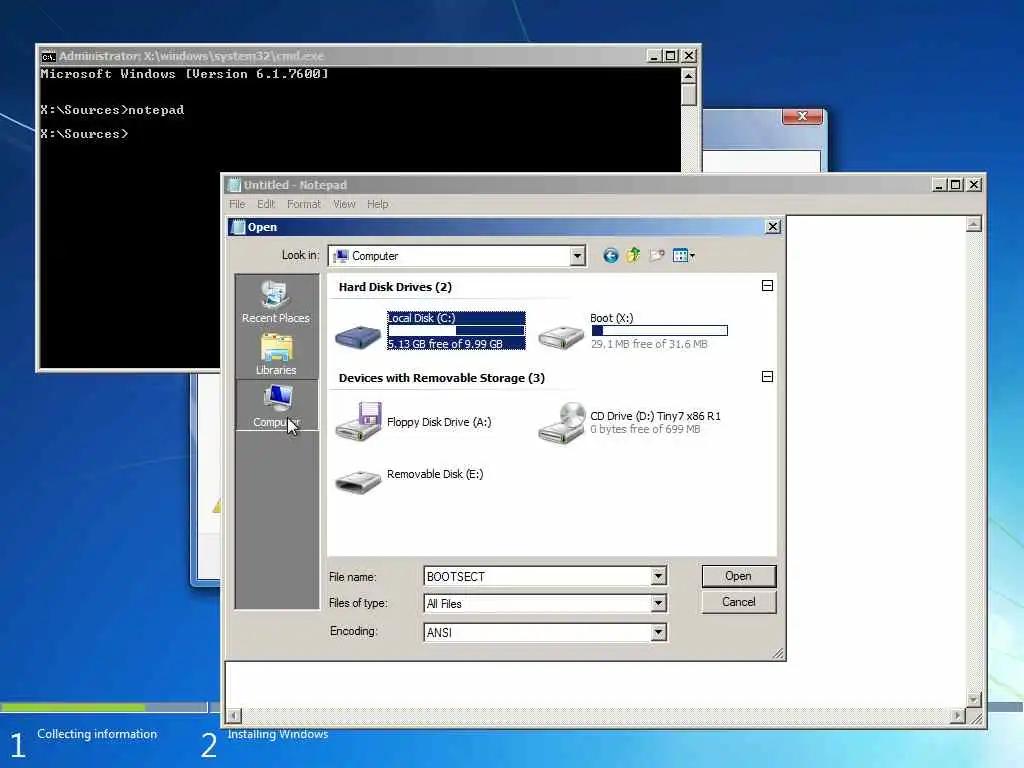Create new folder using toolbar icon
This screenshot has height=768, width=1024.
point(656,255)
